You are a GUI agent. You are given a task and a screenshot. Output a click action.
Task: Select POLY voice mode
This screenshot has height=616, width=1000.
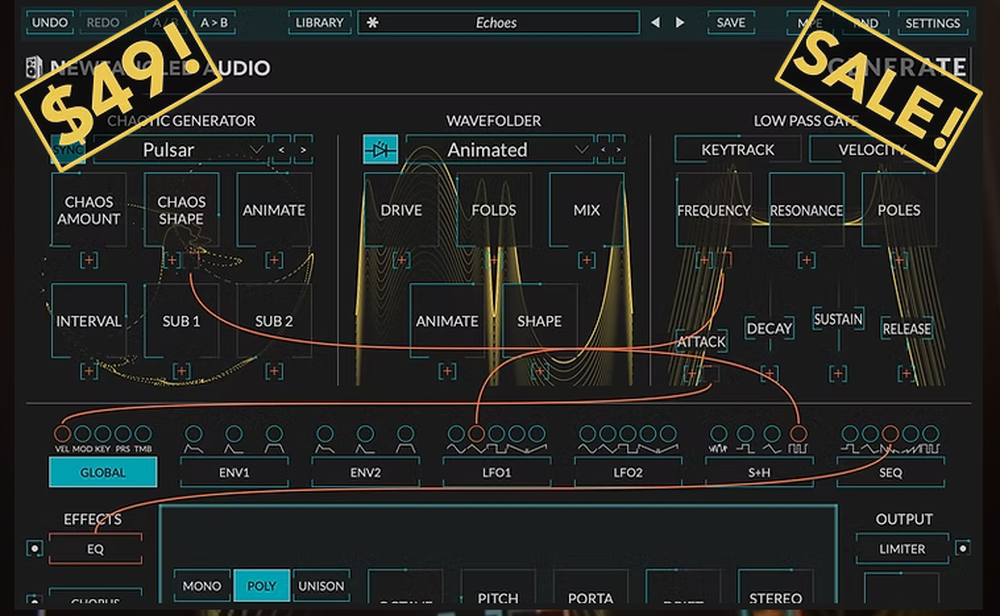click(x=261, y=585)
